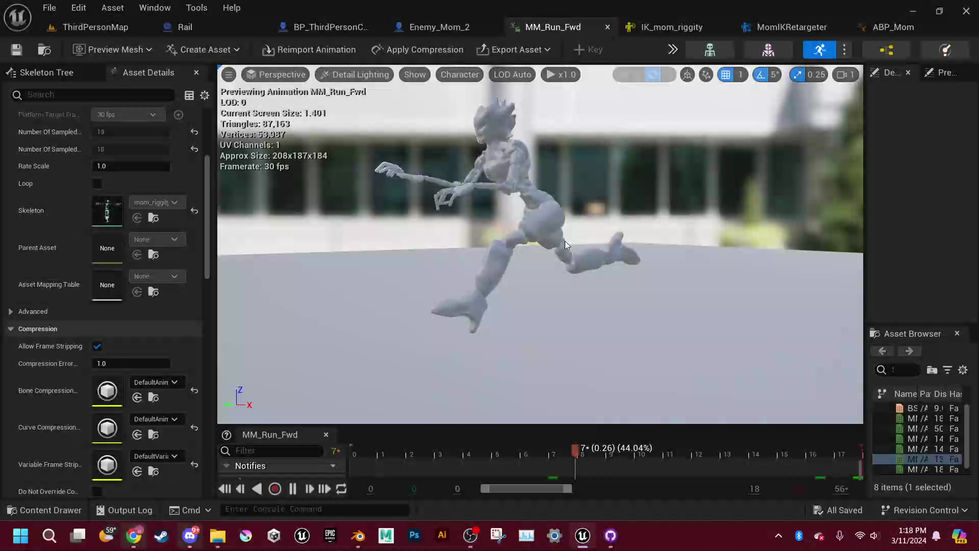
Task: Open the Tools menu
Action: [x=196, y=7]
